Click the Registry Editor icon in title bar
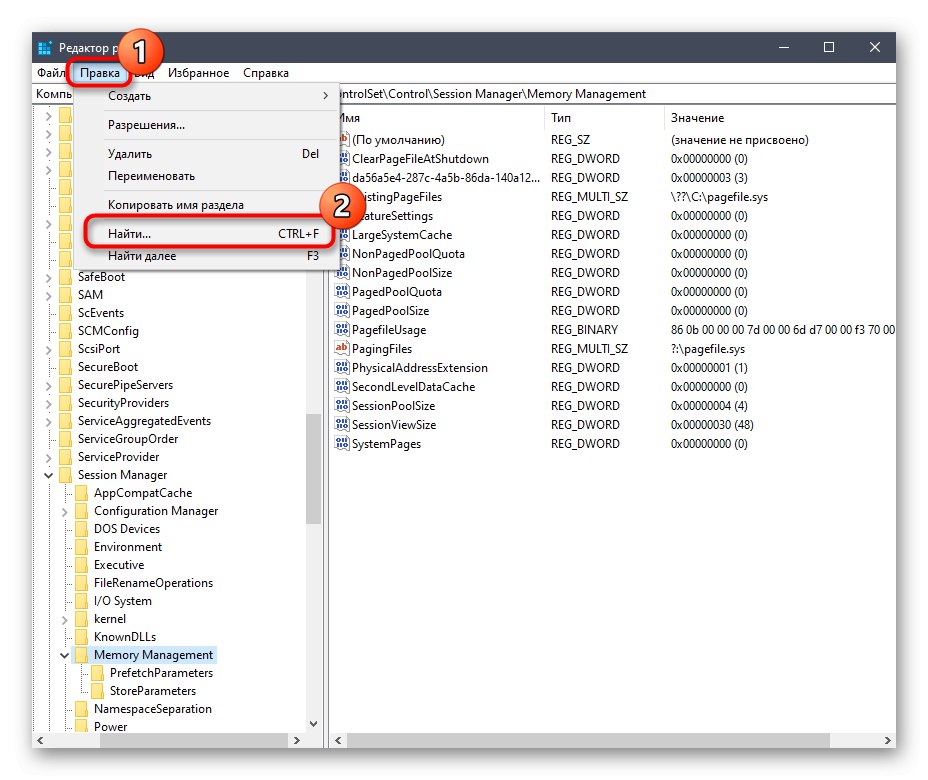Image resolution: width=928 pixels, height=780 pixels. pyautogui.click(x=44, y=47)
